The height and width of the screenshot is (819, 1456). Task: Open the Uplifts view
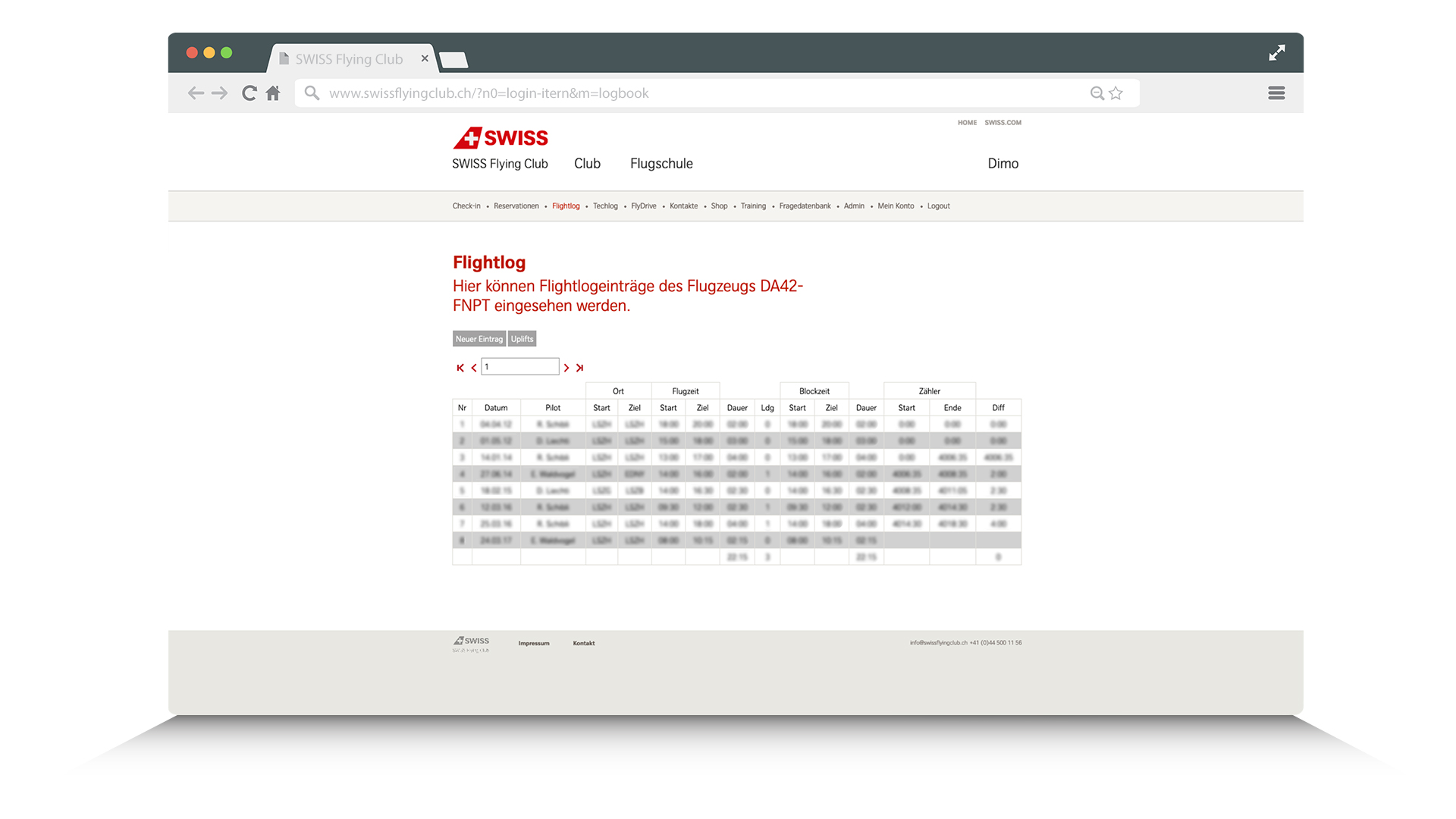click(x=522, y=338)
